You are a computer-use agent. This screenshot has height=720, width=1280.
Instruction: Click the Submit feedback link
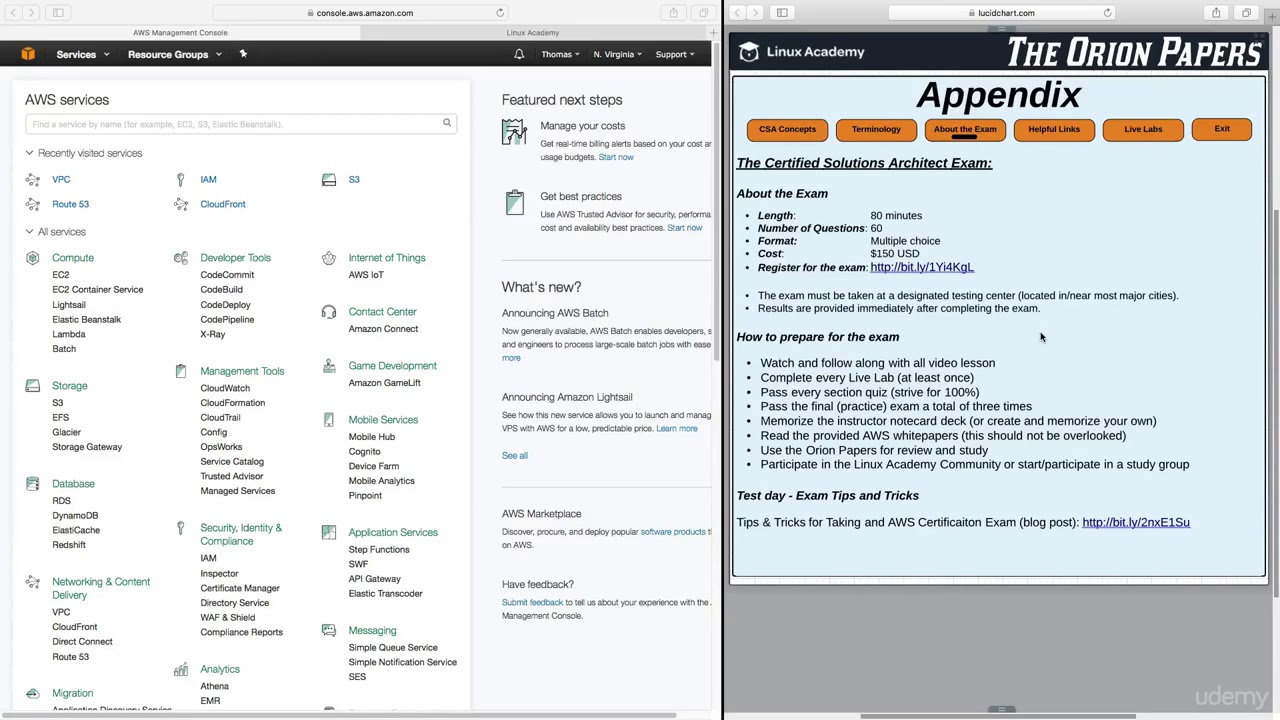[532, 603]
